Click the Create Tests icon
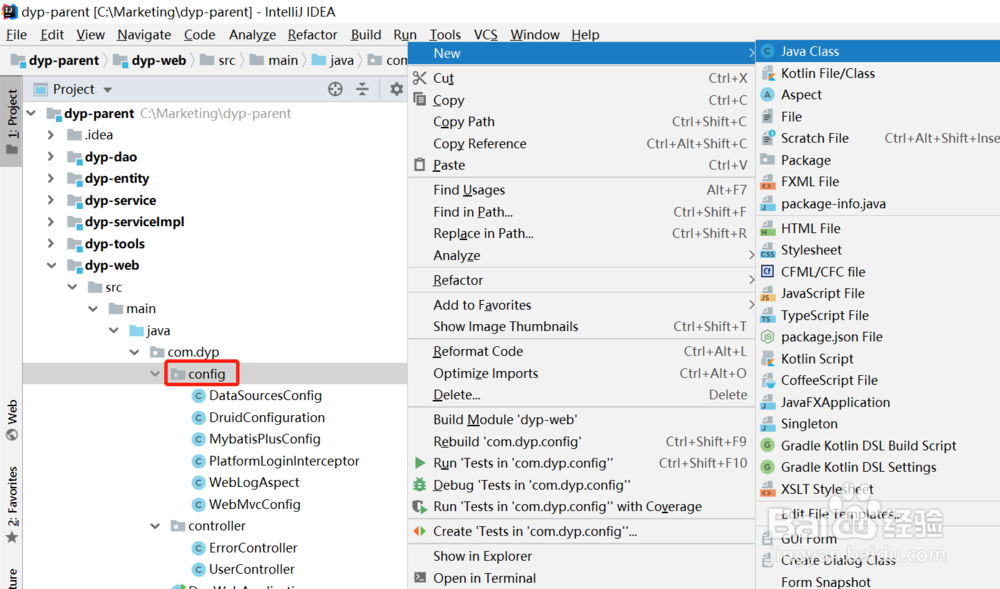Image resolution: width=1000 pixels, height=589 pixels. (420, 531)
